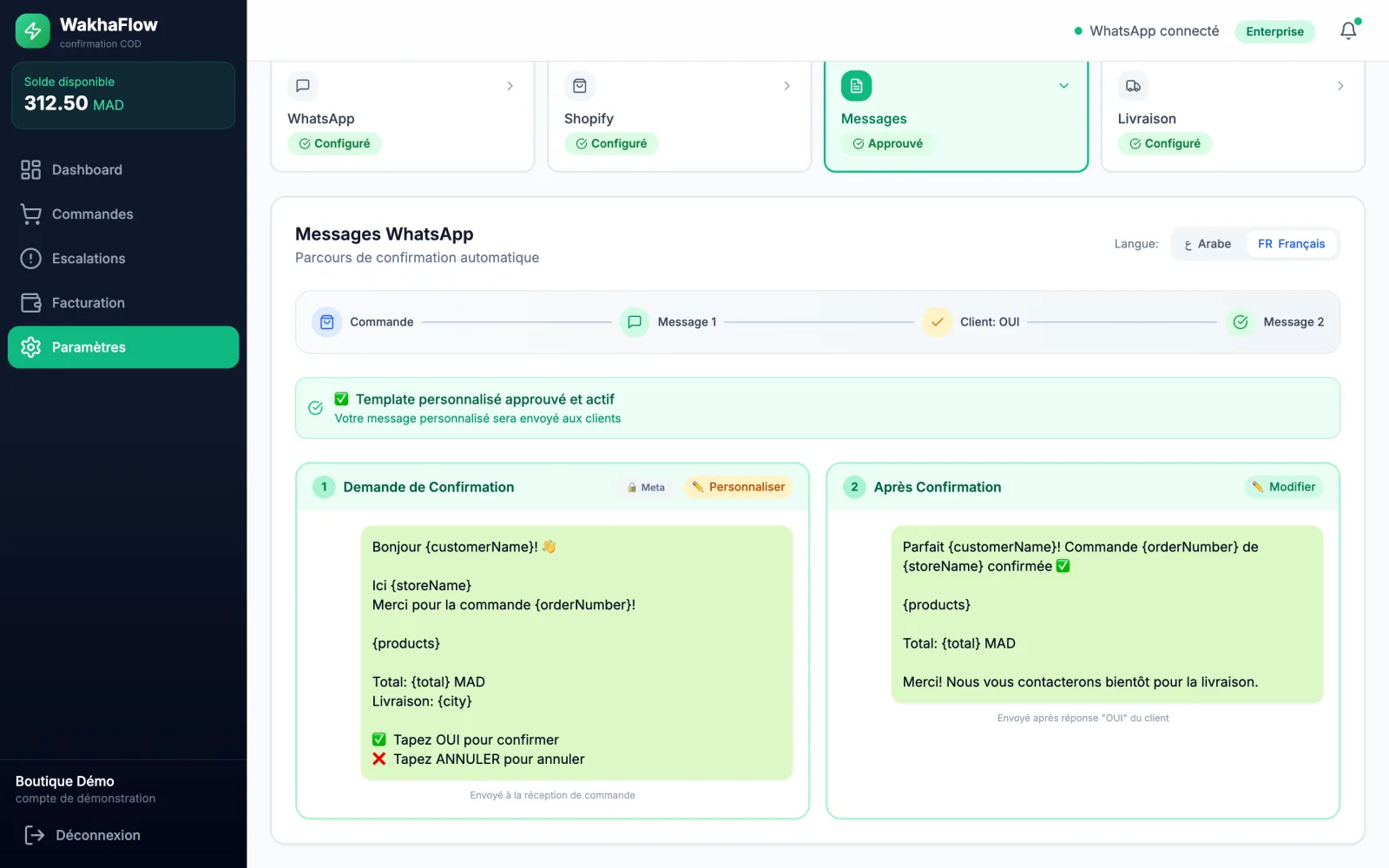Open Escalations from the sidebar
Screen dimensions: 1389x868
tap(123, 259)
